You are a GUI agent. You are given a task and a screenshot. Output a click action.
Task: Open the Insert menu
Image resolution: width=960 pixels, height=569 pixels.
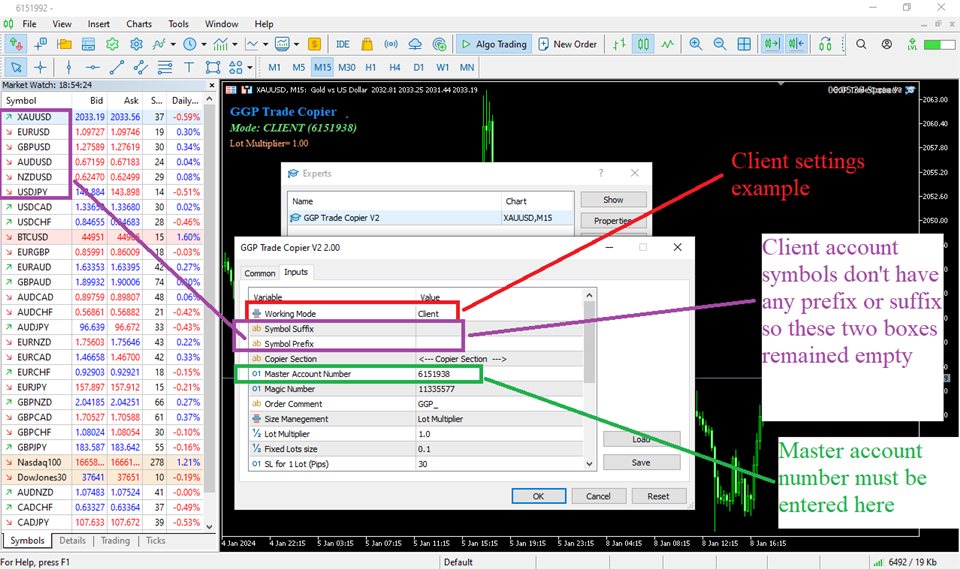99,24
